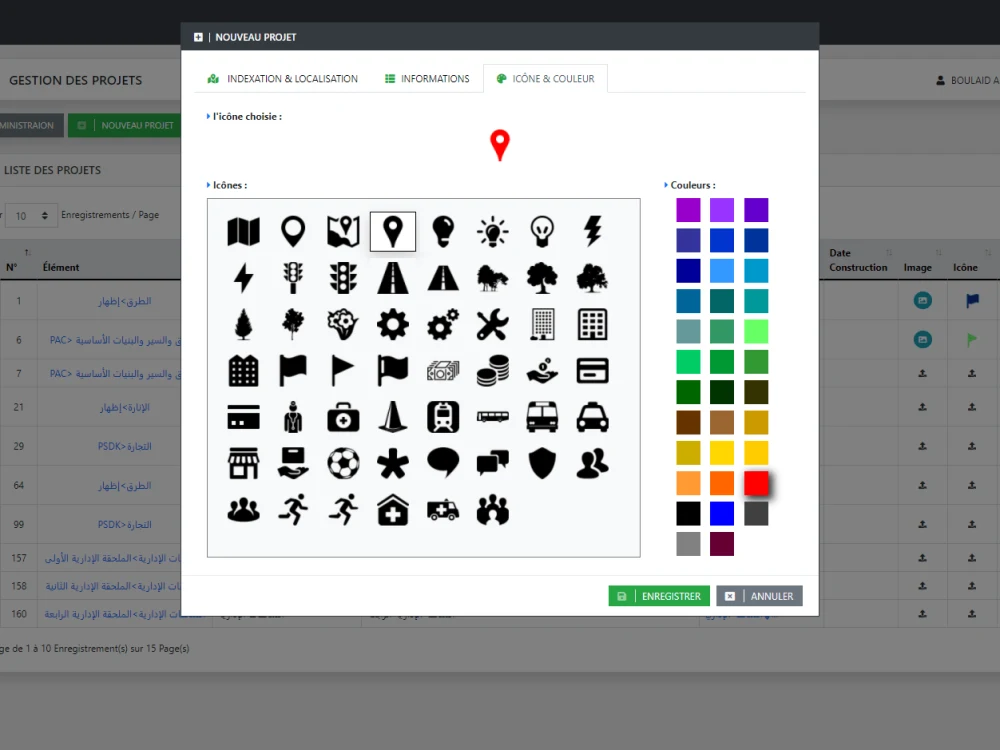The image size is (1000, 750).
Task: Pick the outlined light bulb icon
Action: (x=542, y=232)
